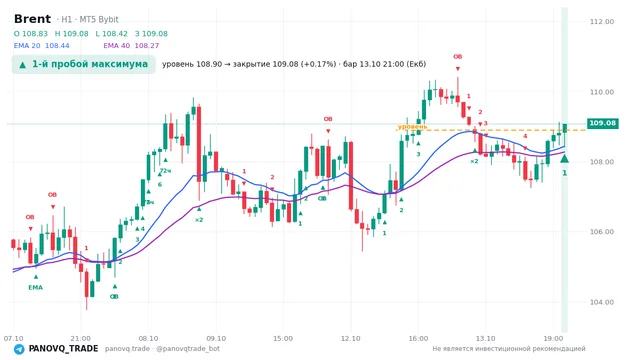Click the 1-й пробой максимума badge
Viewport: 640px width, 360px height.
84,64
